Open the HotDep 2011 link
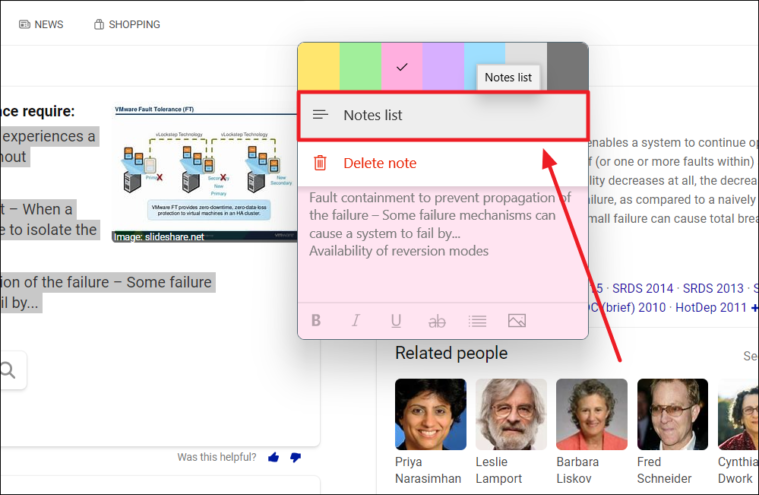The height and width of the screenshot is (495, 759). point(711,307)
